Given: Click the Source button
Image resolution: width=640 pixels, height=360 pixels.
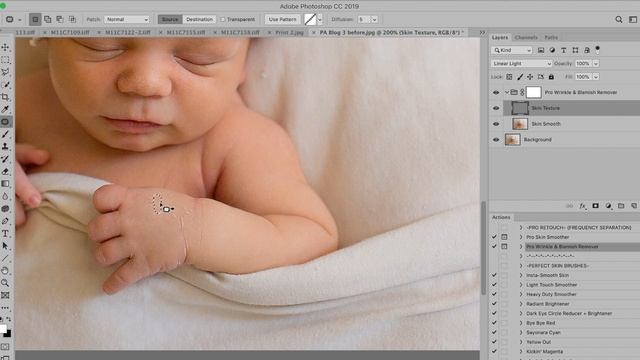Looking at the screenshot, I should (x=170, y=19).
